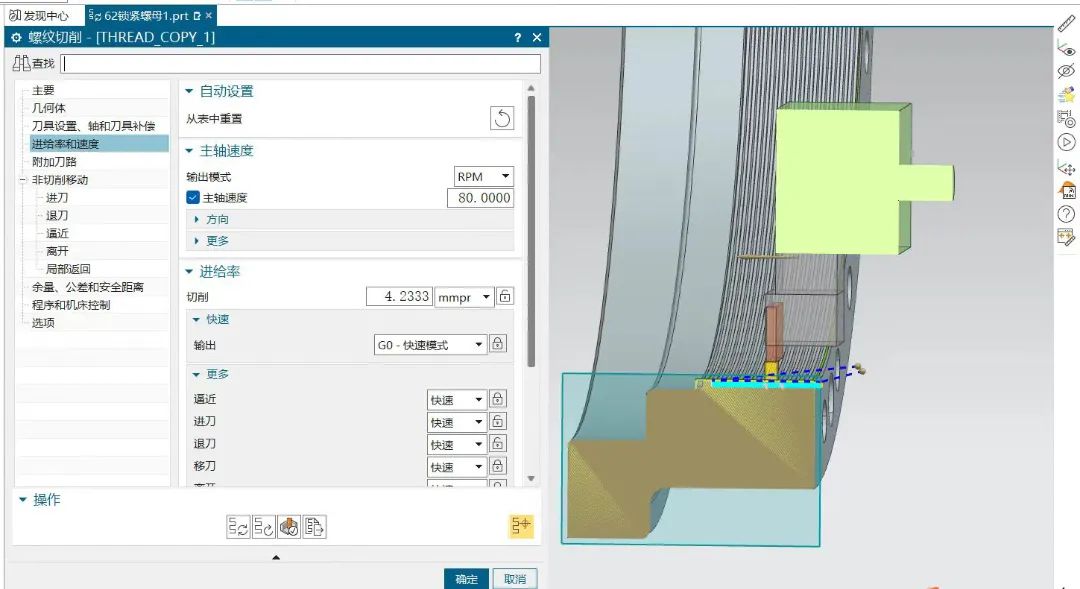Click the circled question mark help icon
The width and height of the screenshot is (1080, 589).
(x=1066, y=214)
